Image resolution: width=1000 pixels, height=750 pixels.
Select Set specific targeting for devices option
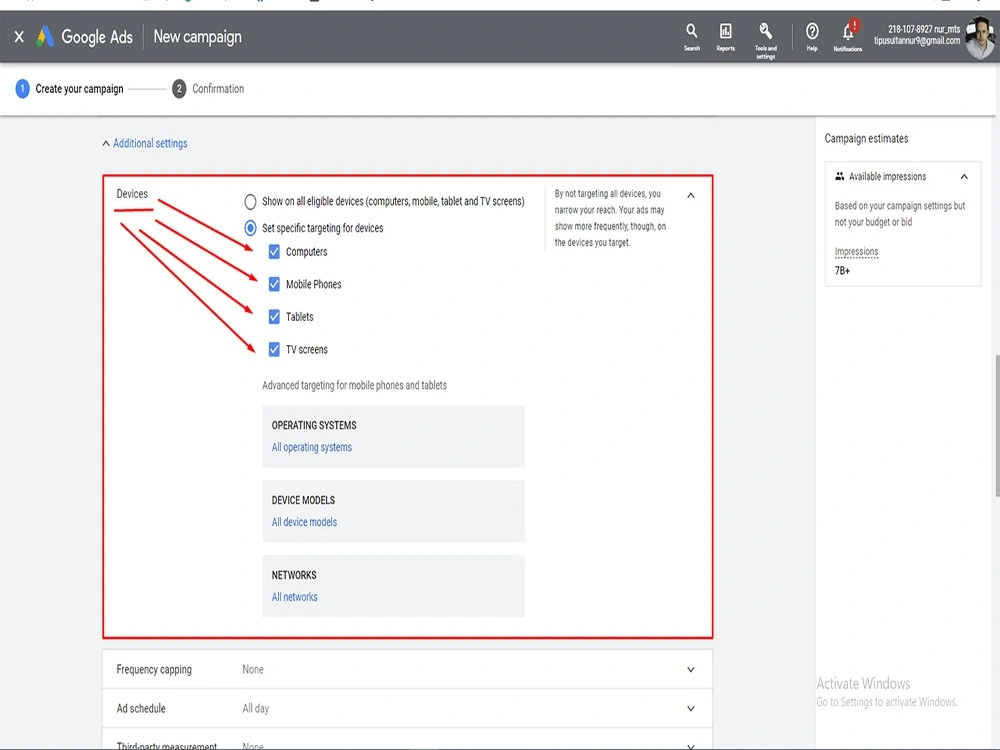251,228
